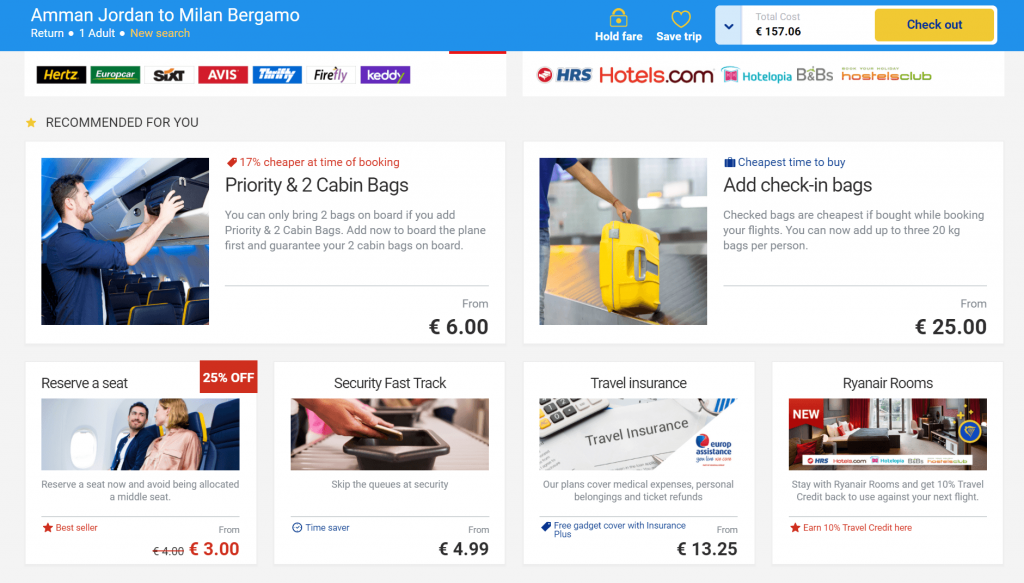The image size is (1024, 583).
Task: Open the Hotelopia logo
Action: [757, 76]
